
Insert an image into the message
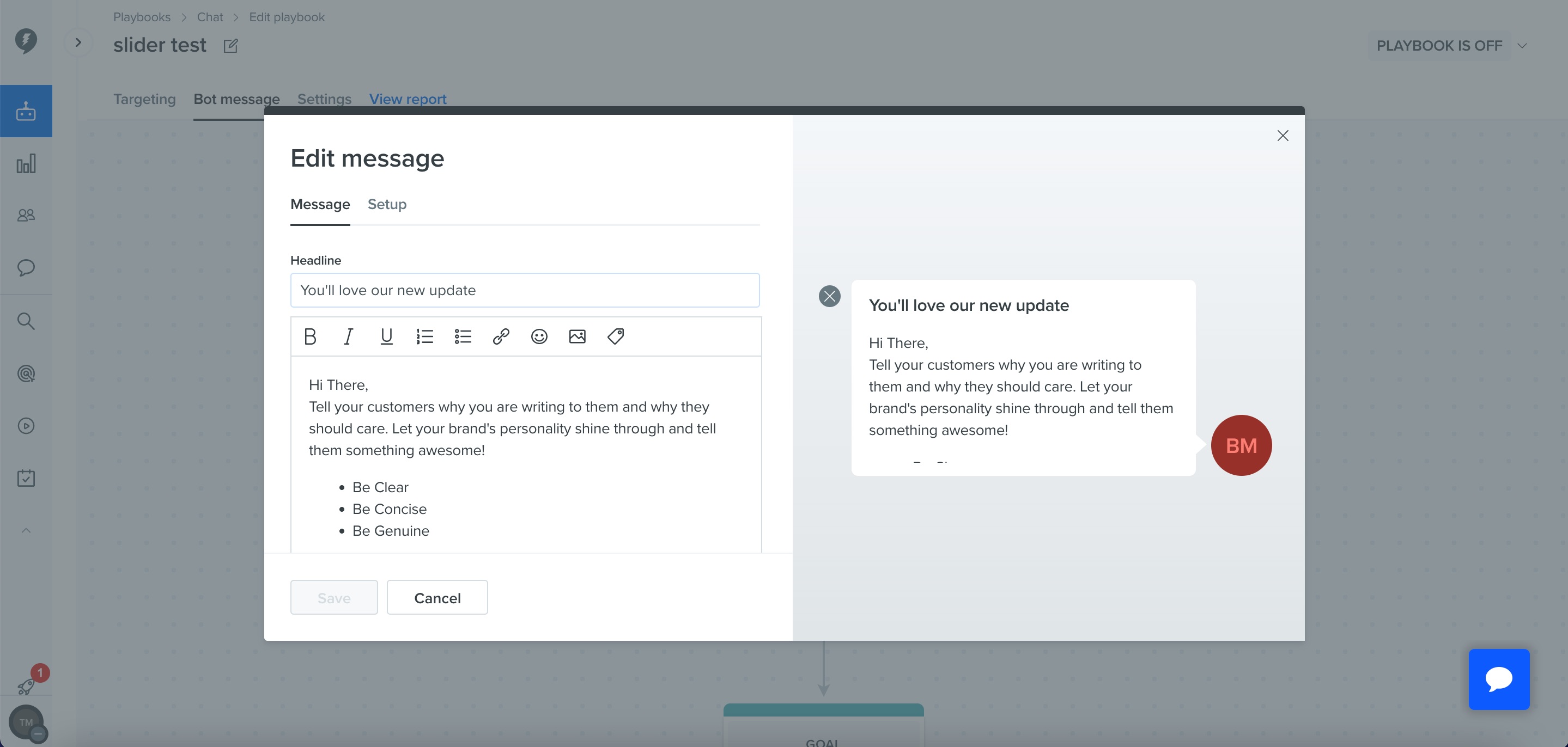577,336
